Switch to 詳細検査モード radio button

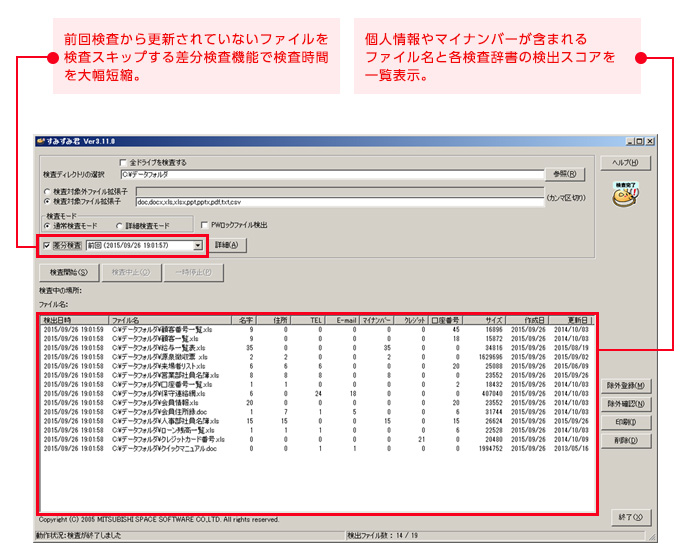pos(119,226)
